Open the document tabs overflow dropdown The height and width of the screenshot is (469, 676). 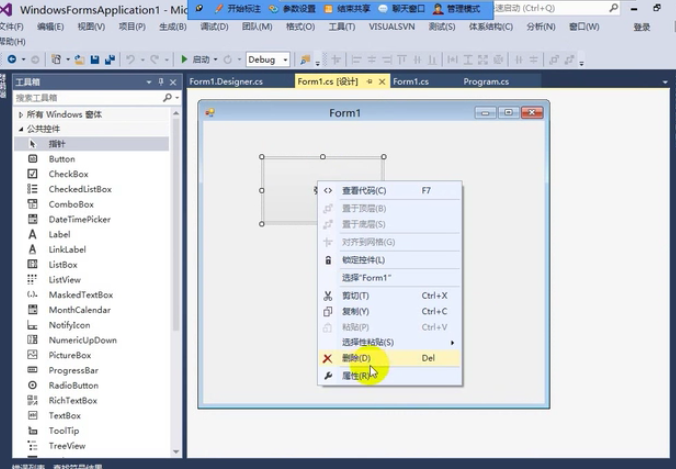(x=665, y=82)
